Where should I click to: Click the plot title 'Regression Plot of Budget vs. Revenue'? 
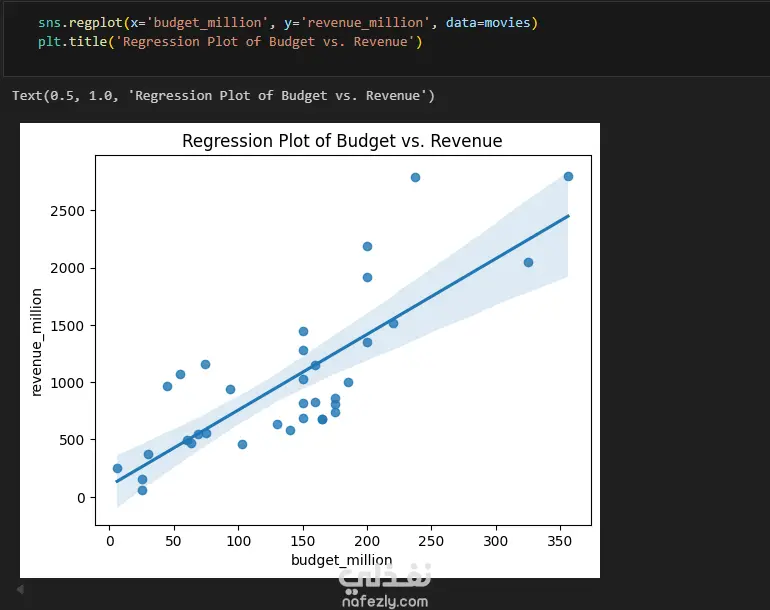tap(342, 141)
